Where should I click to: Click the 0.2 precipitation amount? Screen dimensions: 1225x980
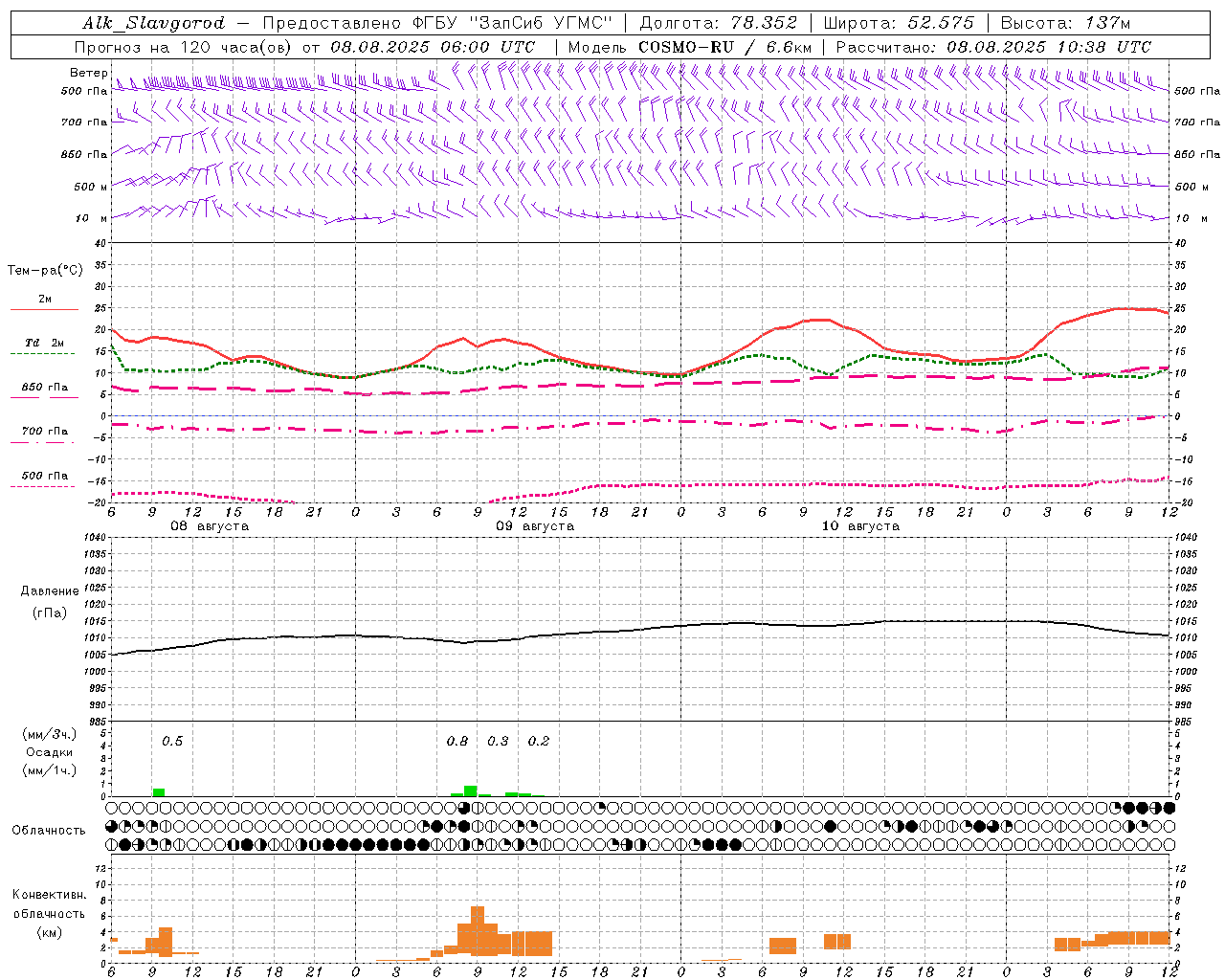point(539,741)
